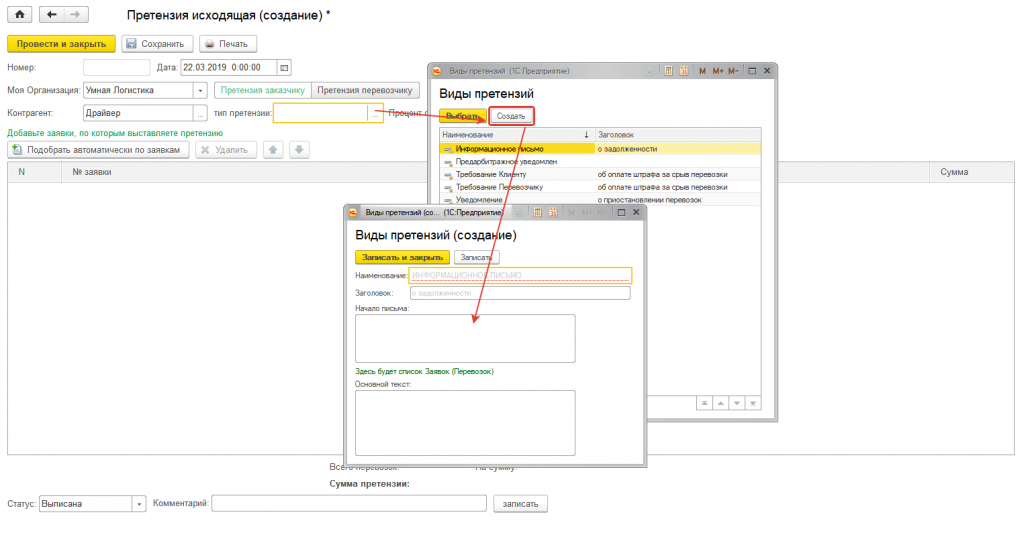Switch to Претензия перевозчику tab
This screenshot has height=543, width=1024.
(364, 90)
